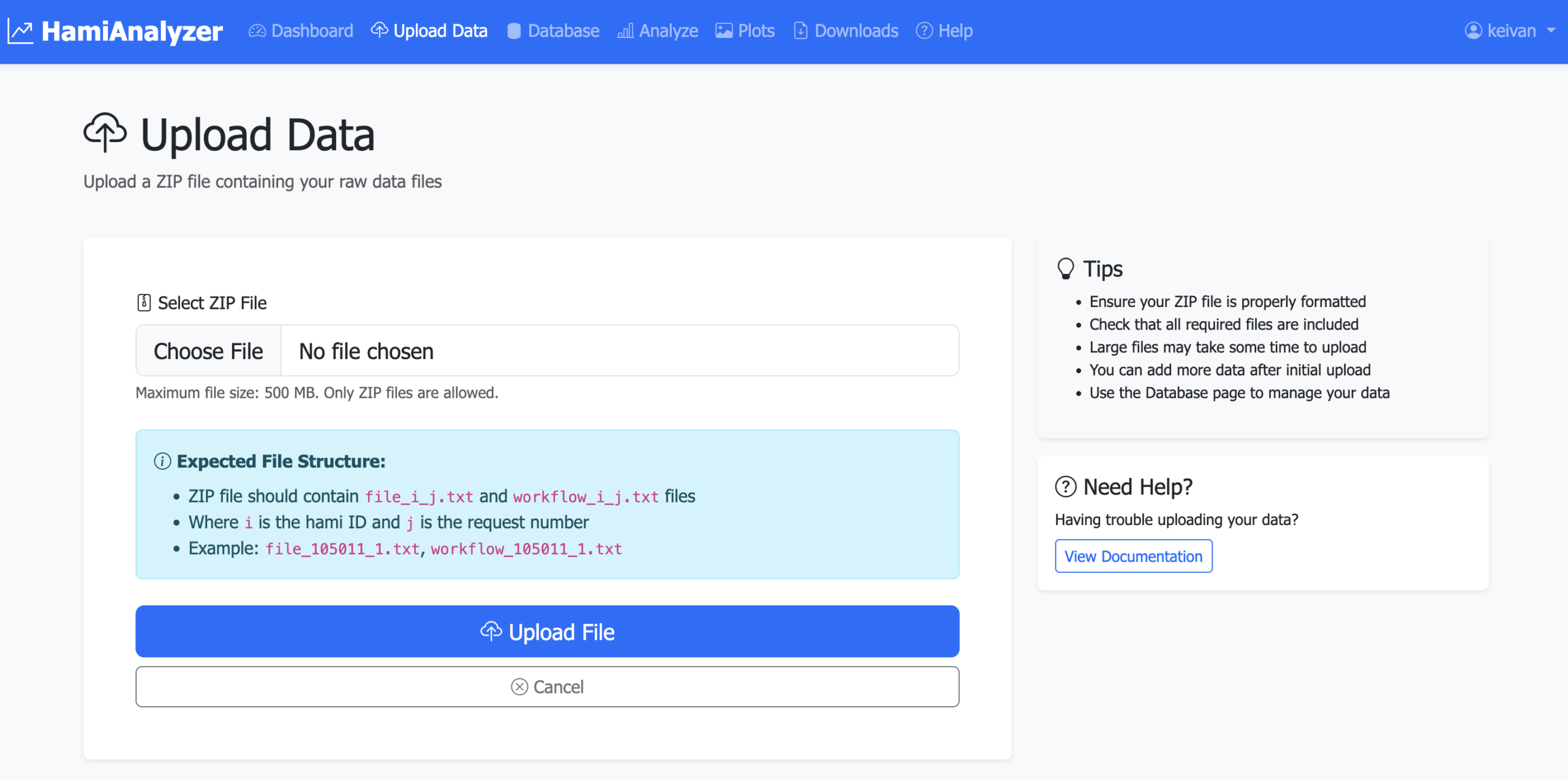Click the 'No file chosen' file field
Image resolution: width=1568 pixels, height=780 pixels.
point(619,351)
